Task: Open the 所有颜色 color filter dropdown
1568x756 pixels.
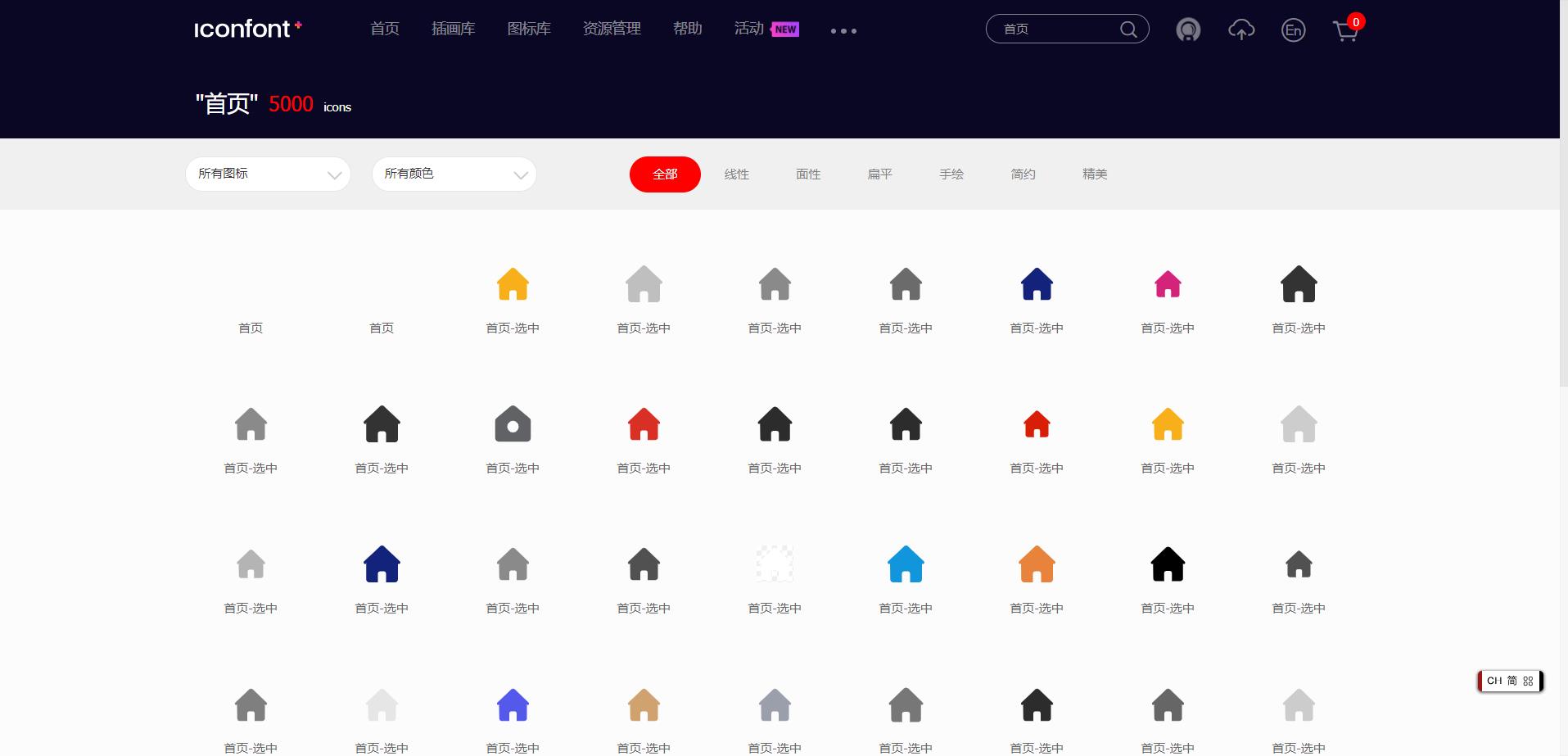Action: (454, 174)
